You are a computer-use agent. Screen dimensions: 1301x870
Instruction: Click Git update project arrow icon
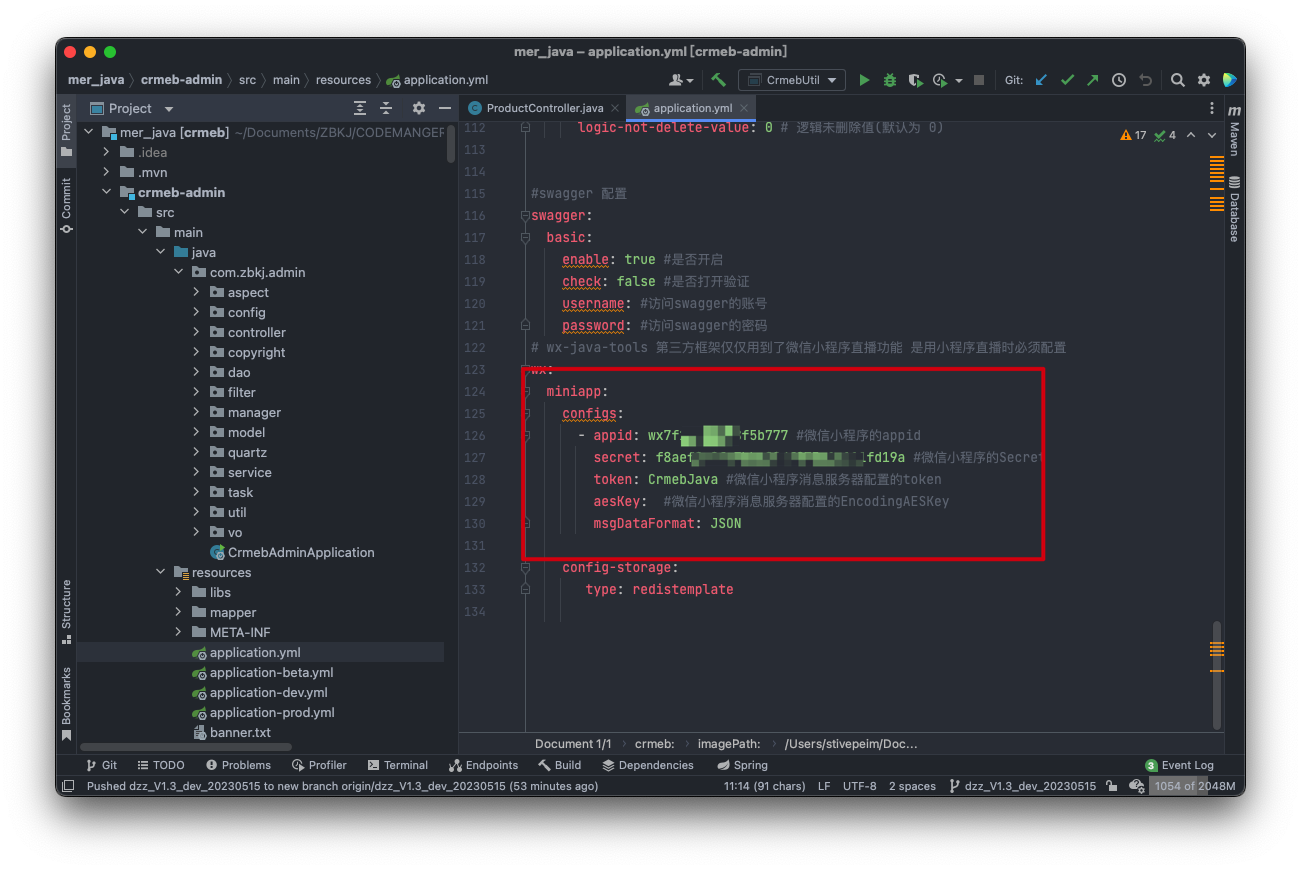[x=1041, y=80]
